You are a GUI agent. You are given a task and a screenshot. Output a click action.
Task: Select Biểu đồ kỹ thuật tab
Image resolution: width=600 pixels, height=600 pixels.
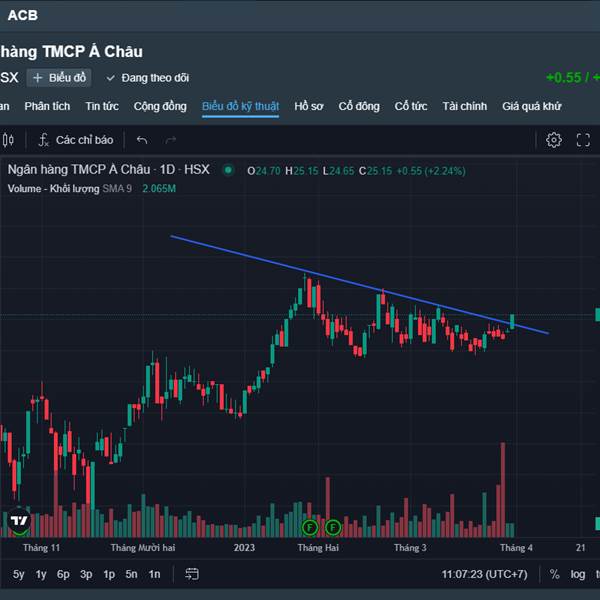(x=240, y=106)
